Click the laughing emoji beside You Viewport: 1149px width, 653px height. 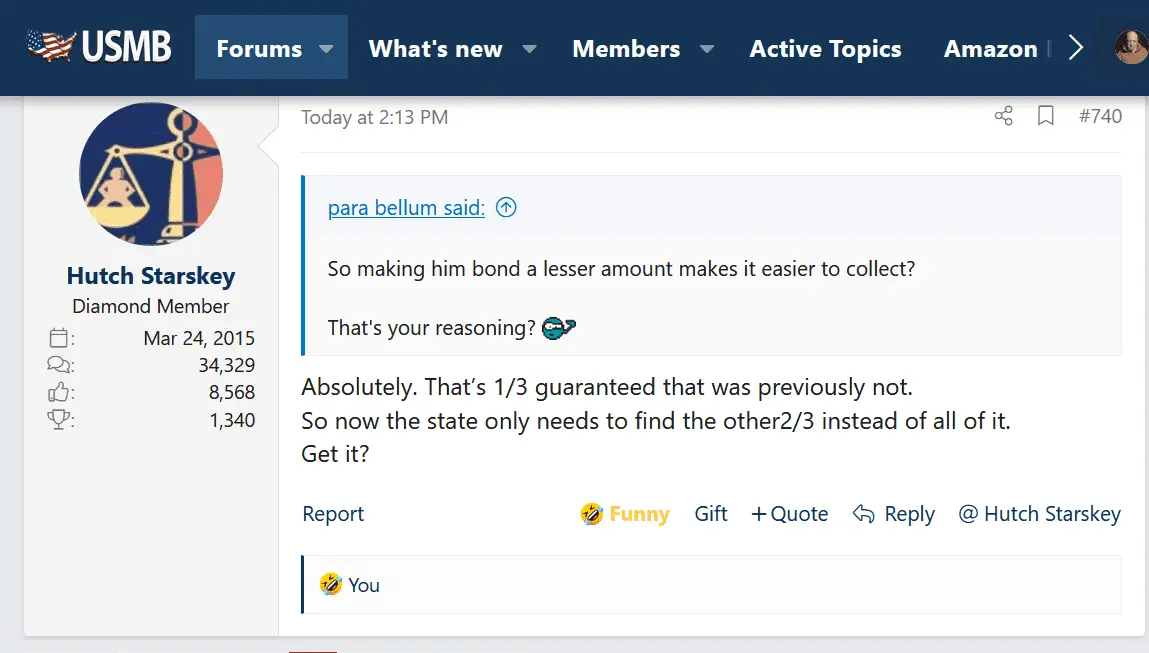point(331,584)
